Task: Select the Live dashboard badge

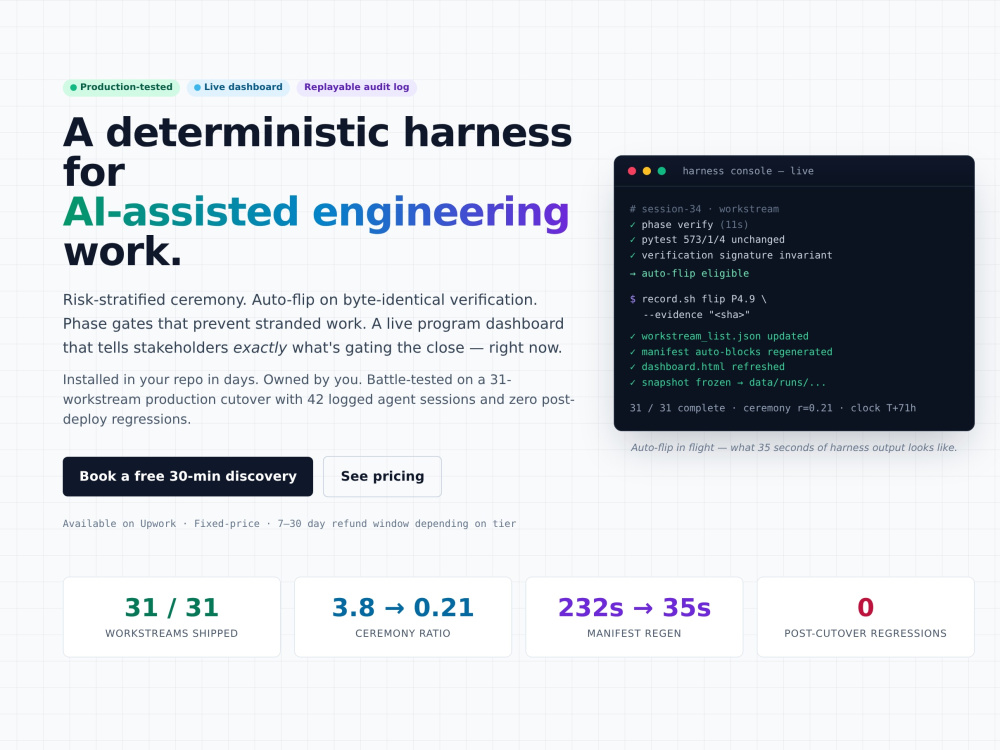Action: pyautogui.click(x=238, y=87)
